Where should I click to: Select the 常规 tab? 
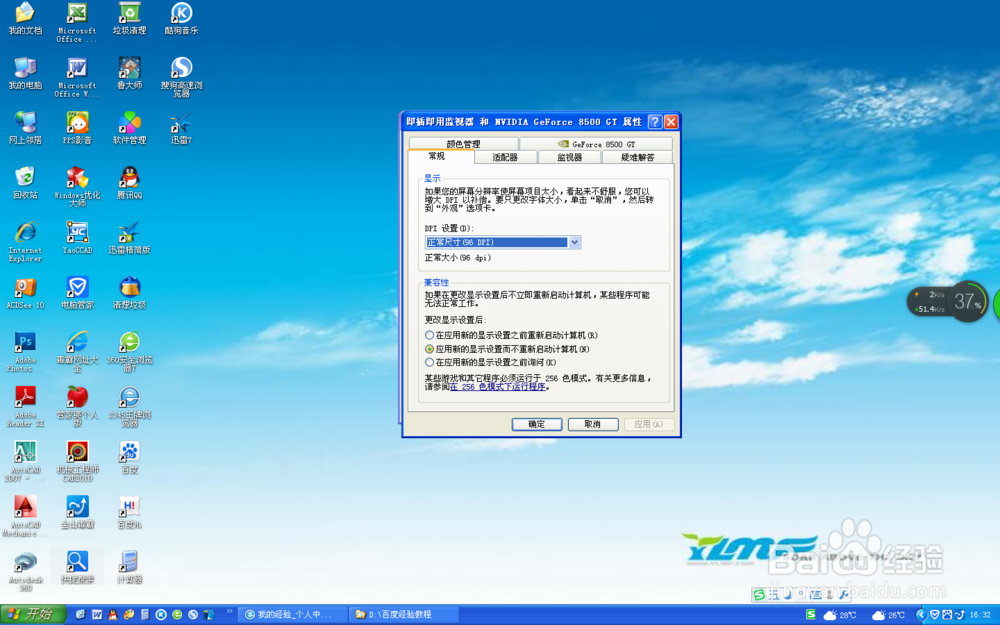[438, 156]
